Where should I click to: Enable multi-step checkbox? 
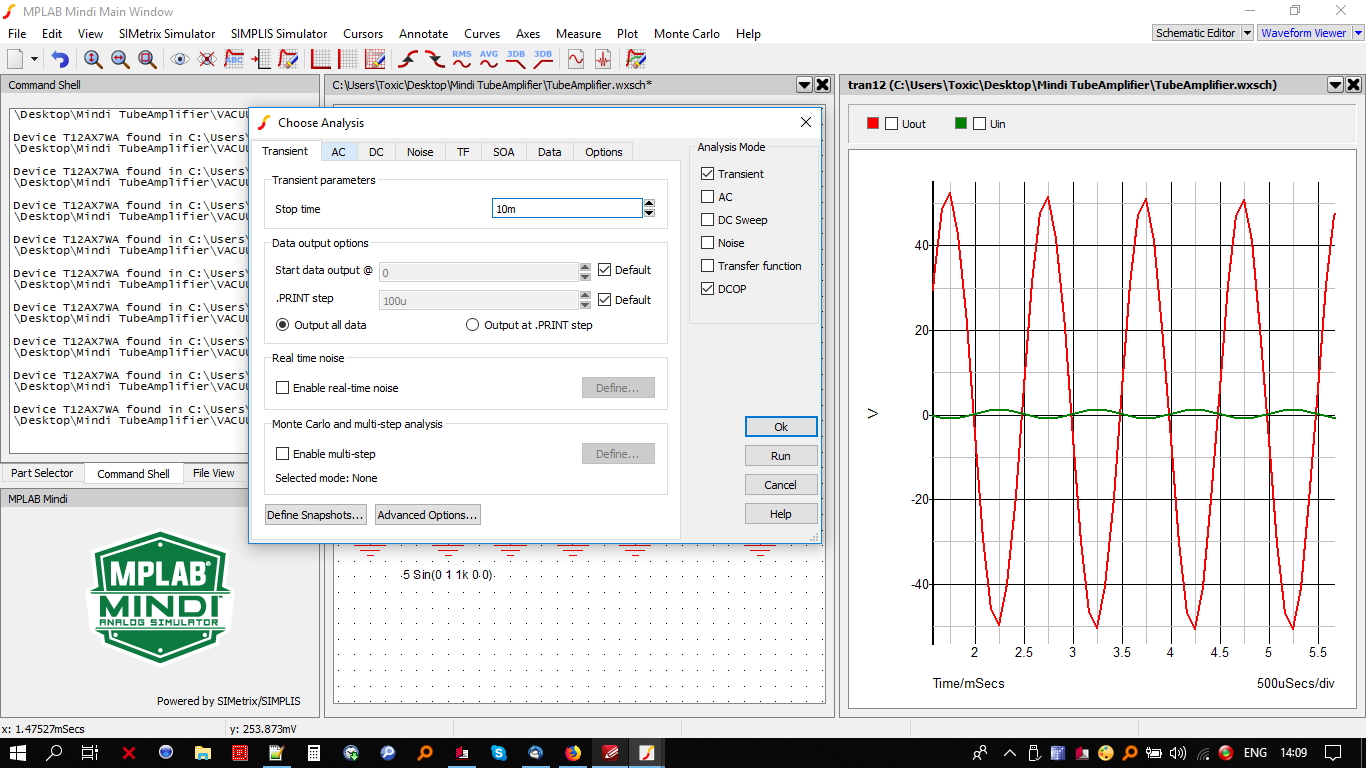282,454
